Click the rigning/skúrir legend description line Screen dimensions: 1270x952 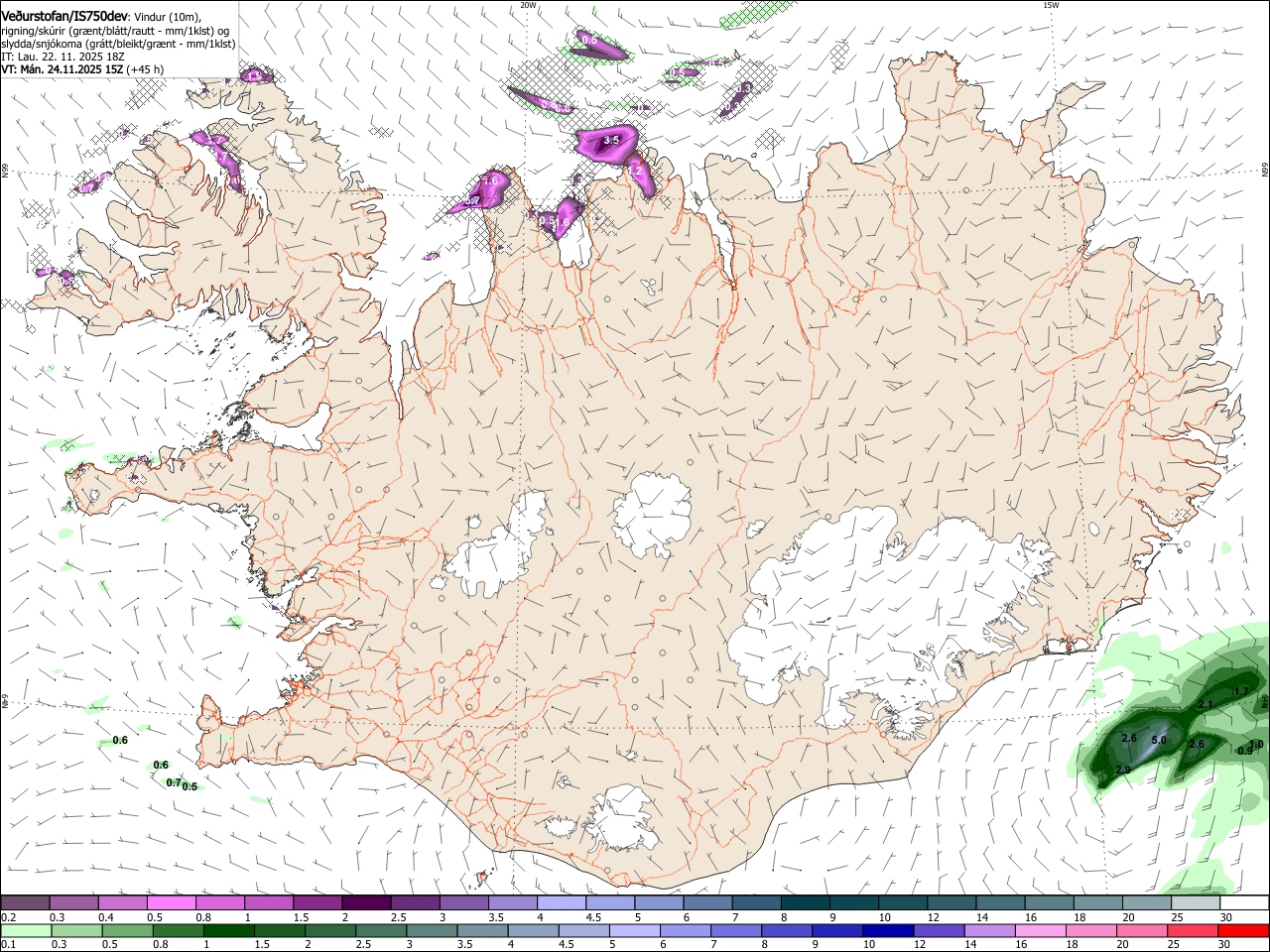[114, 31]
